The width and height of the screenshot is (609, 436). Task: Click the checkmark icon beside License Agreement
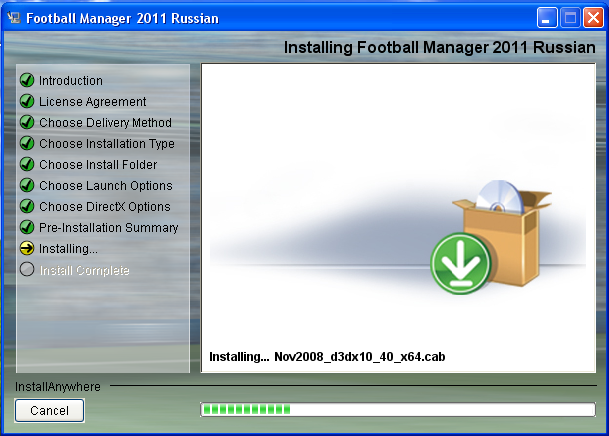point(27,101)
